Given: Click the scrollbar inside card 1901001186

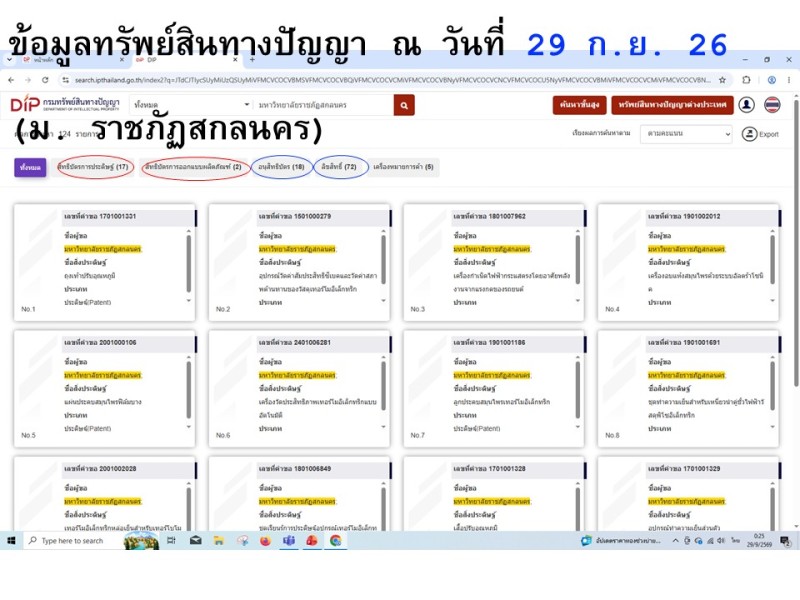Looking at the screenshot, I should pyautogui.click(x=578, y=389).
